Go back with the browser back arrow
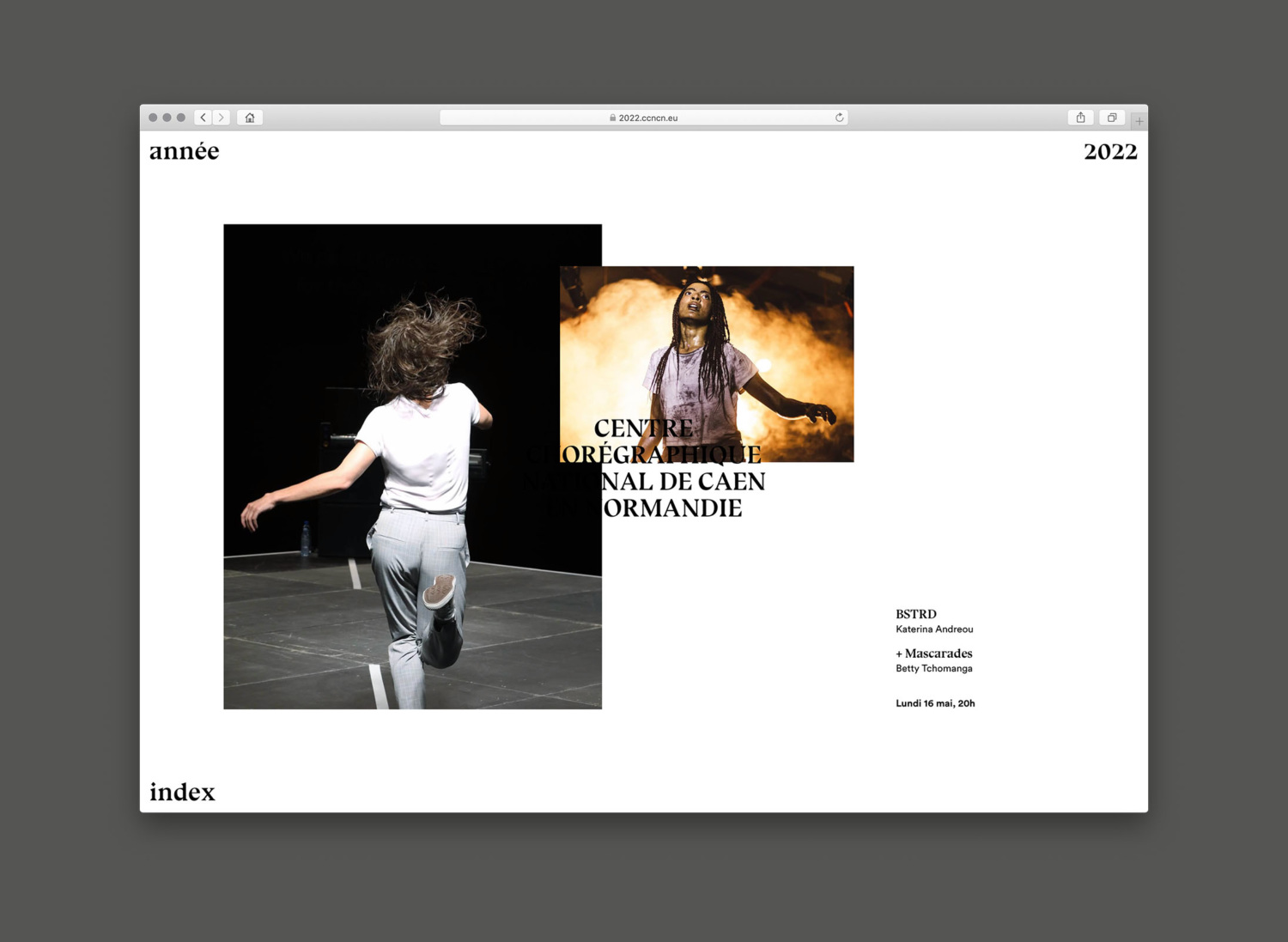The image size is (1288, 942). [x=204, y=118]
